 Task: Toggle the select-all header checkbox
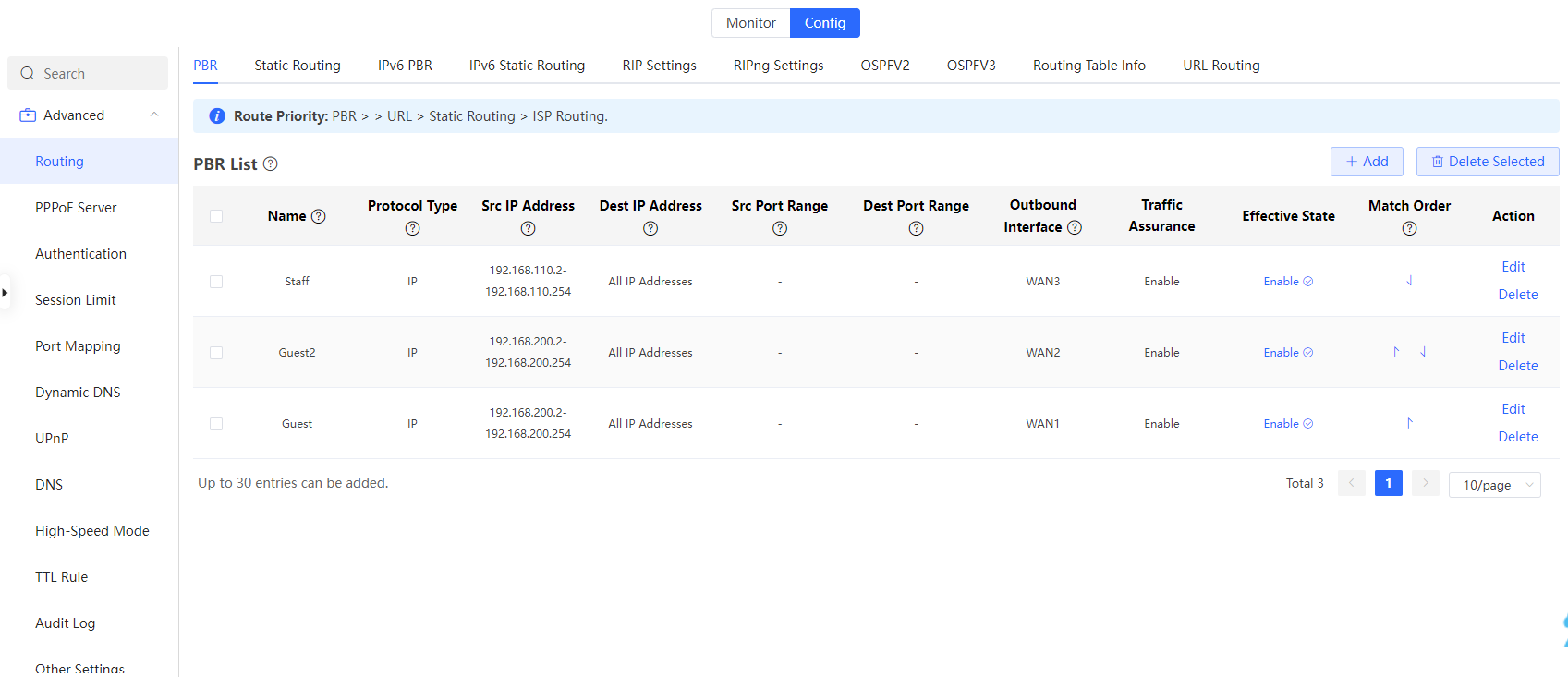216,216
